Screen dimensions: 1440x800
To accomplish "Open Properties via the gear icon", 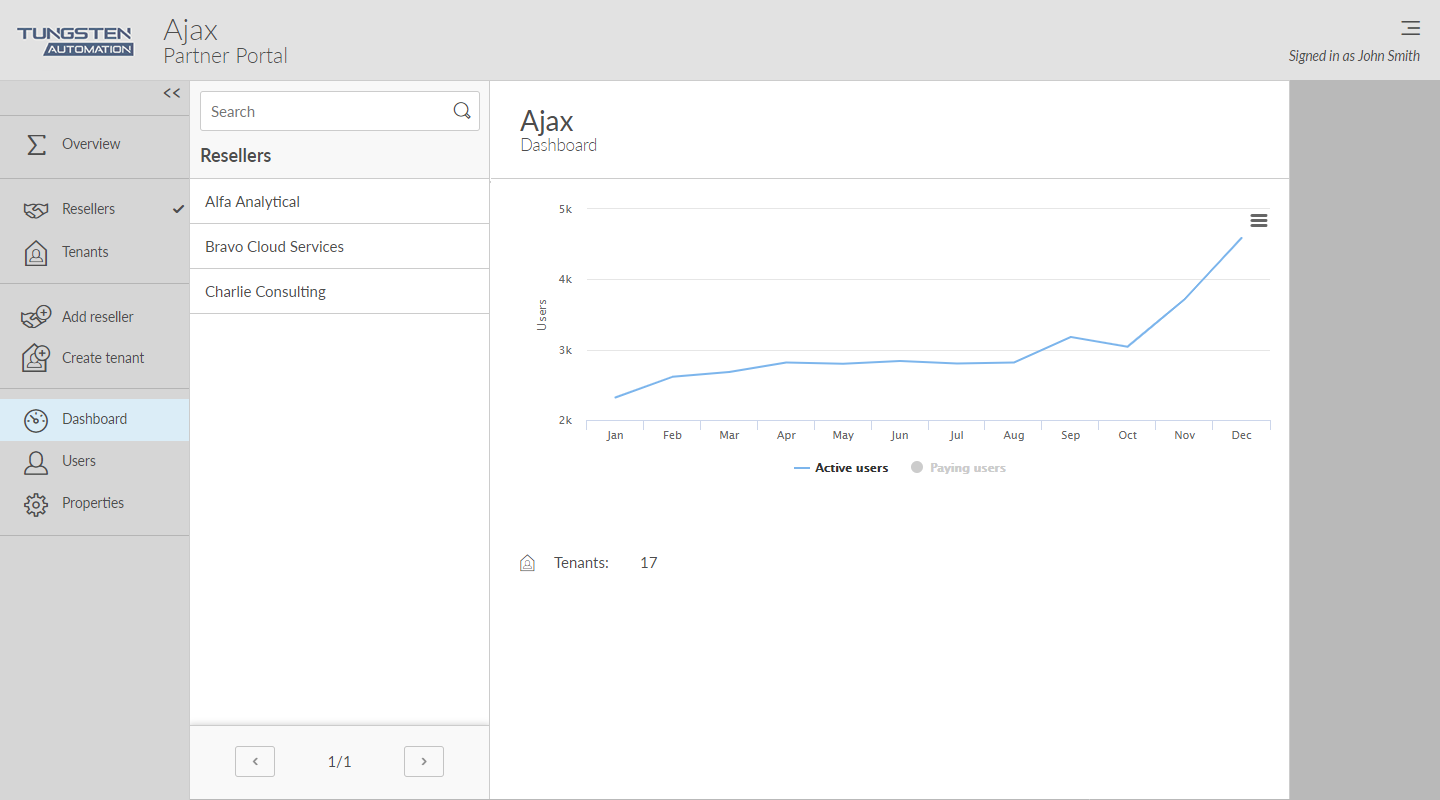I will pos(36,504).
